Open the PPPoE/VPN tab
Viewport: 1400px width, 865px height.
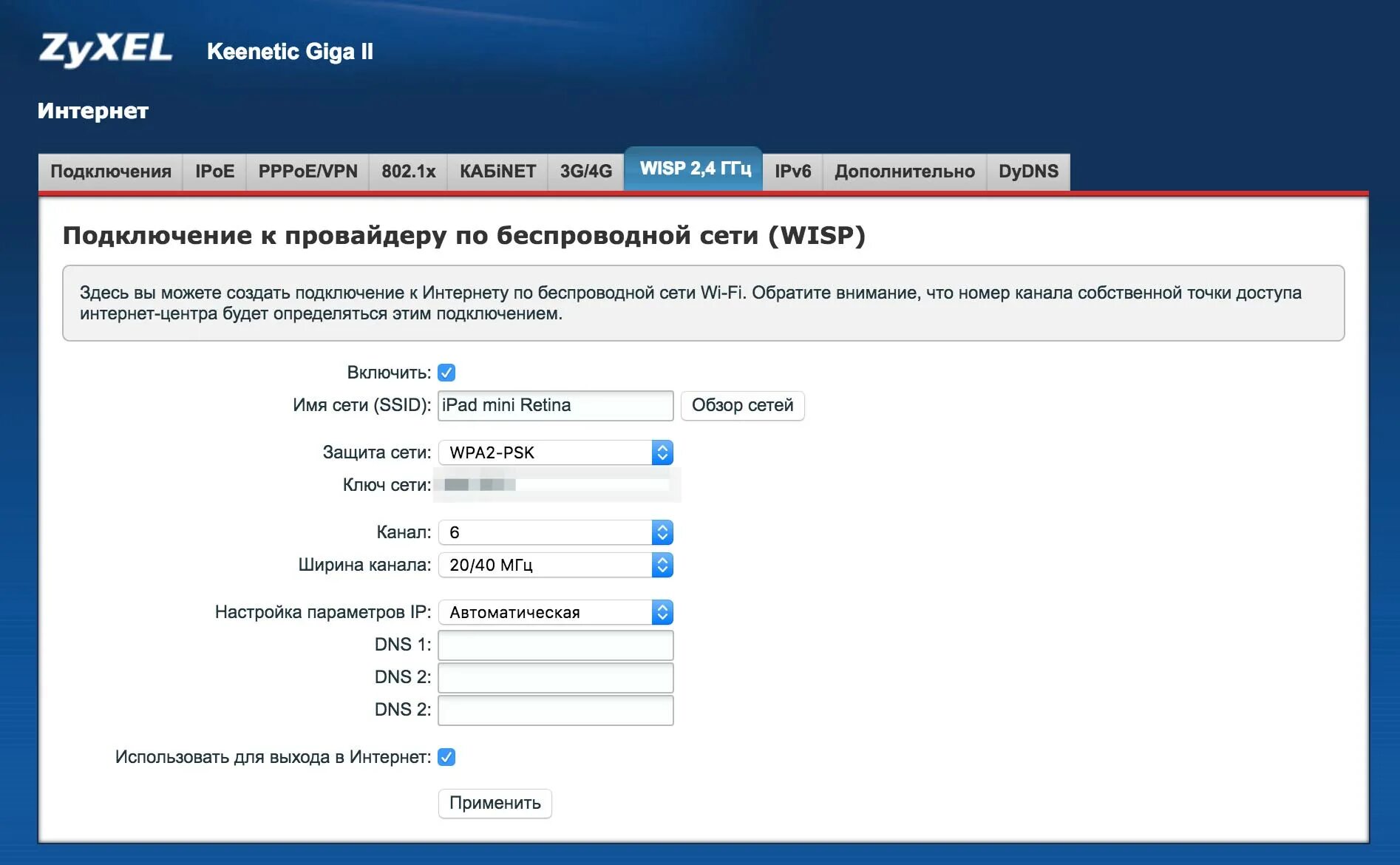[x=307, y=172]
